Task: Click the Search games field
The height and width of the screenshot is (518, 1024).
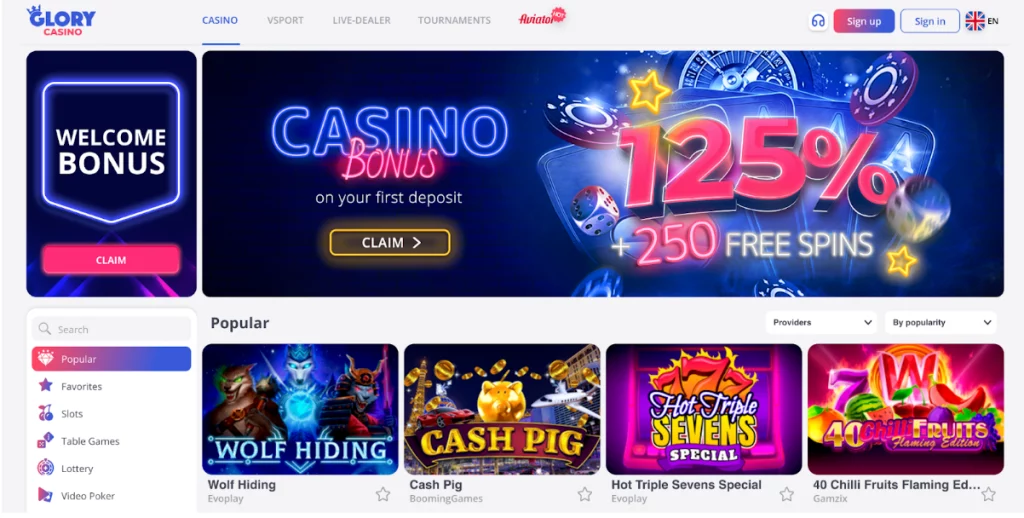Action: (112, 329)
